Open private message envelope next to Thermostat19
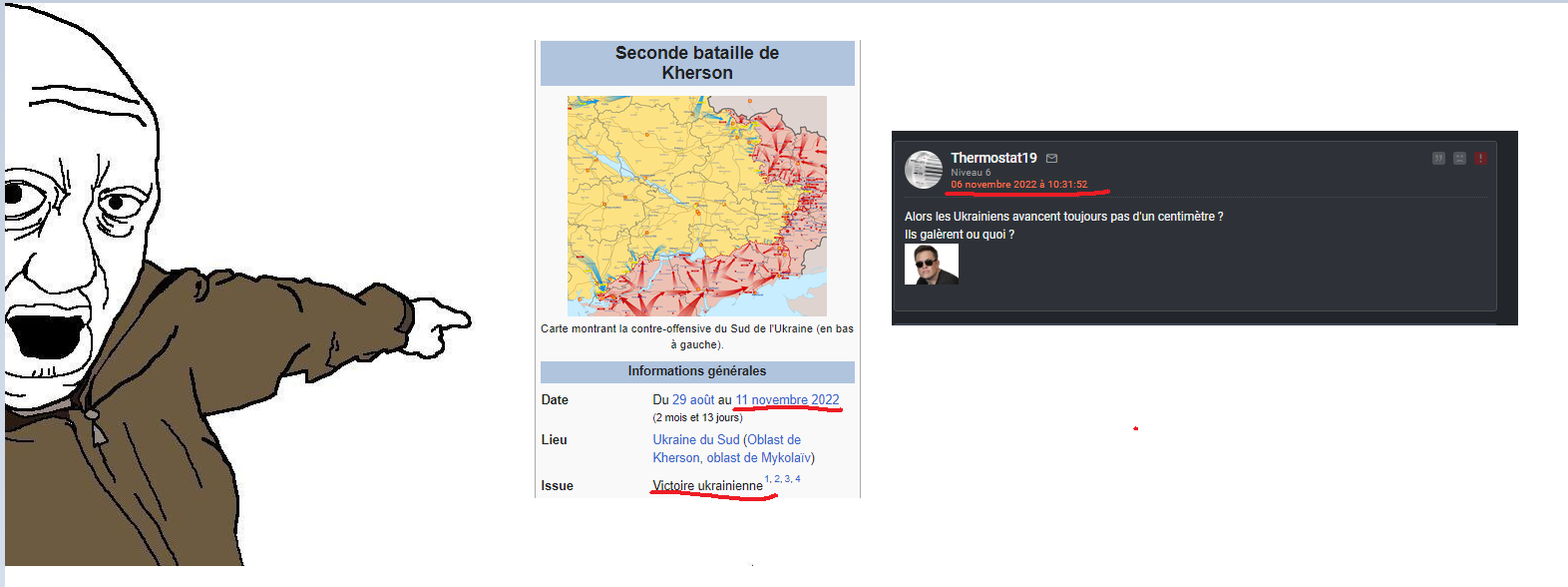Viewport: 1568px width, 587px height. (1051, 158)
